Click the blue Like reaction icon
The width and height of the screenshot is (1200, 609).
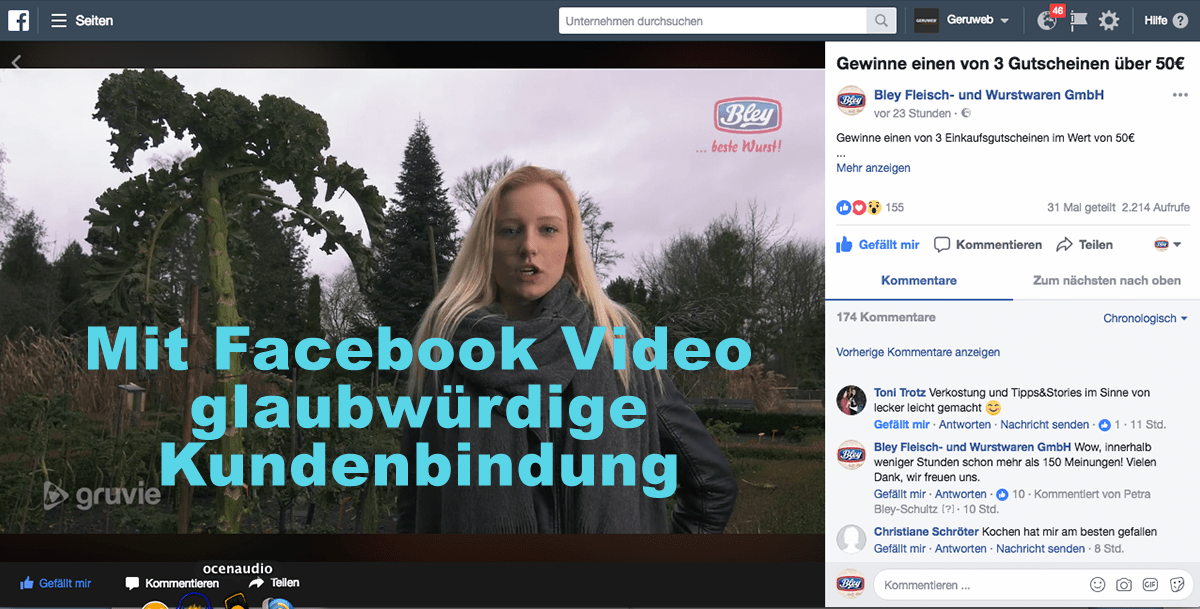(844, 207)
